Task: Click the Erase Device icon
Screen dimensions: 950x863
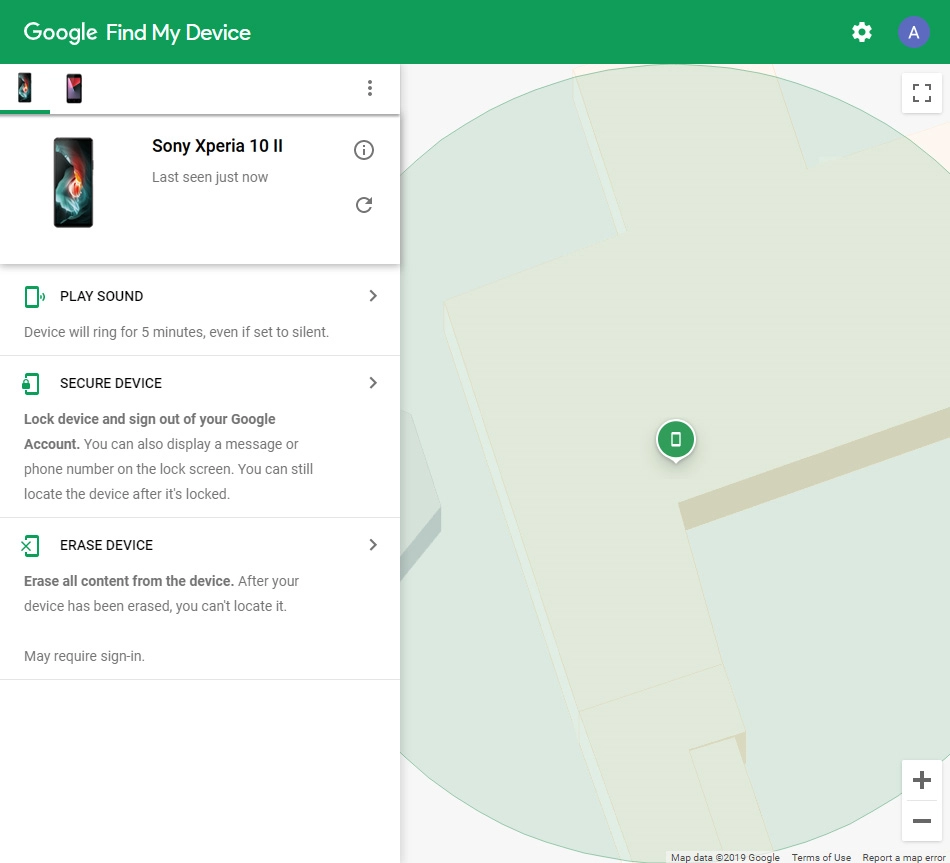Action: pyautogui.click(x=30, y=545)
